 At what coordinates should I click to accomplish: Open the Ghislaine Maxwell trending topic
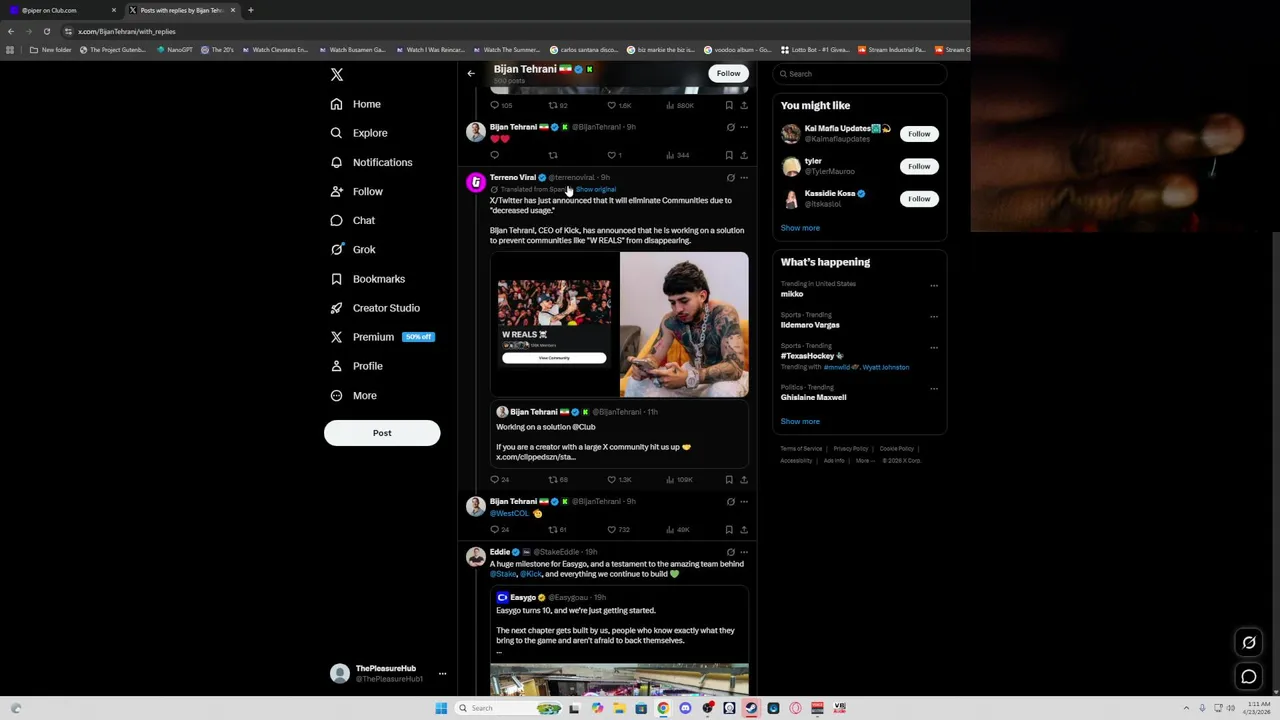click(813, 397)
